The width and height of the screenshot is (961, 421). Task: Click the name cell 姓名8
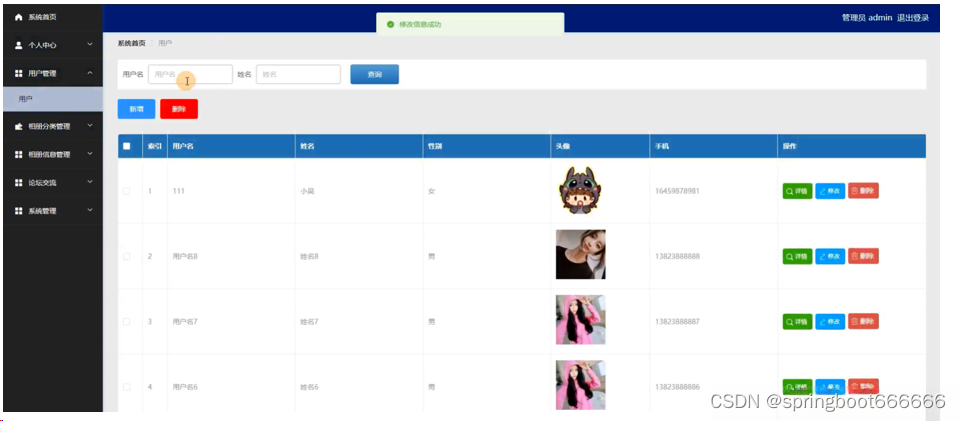[310, 256]
